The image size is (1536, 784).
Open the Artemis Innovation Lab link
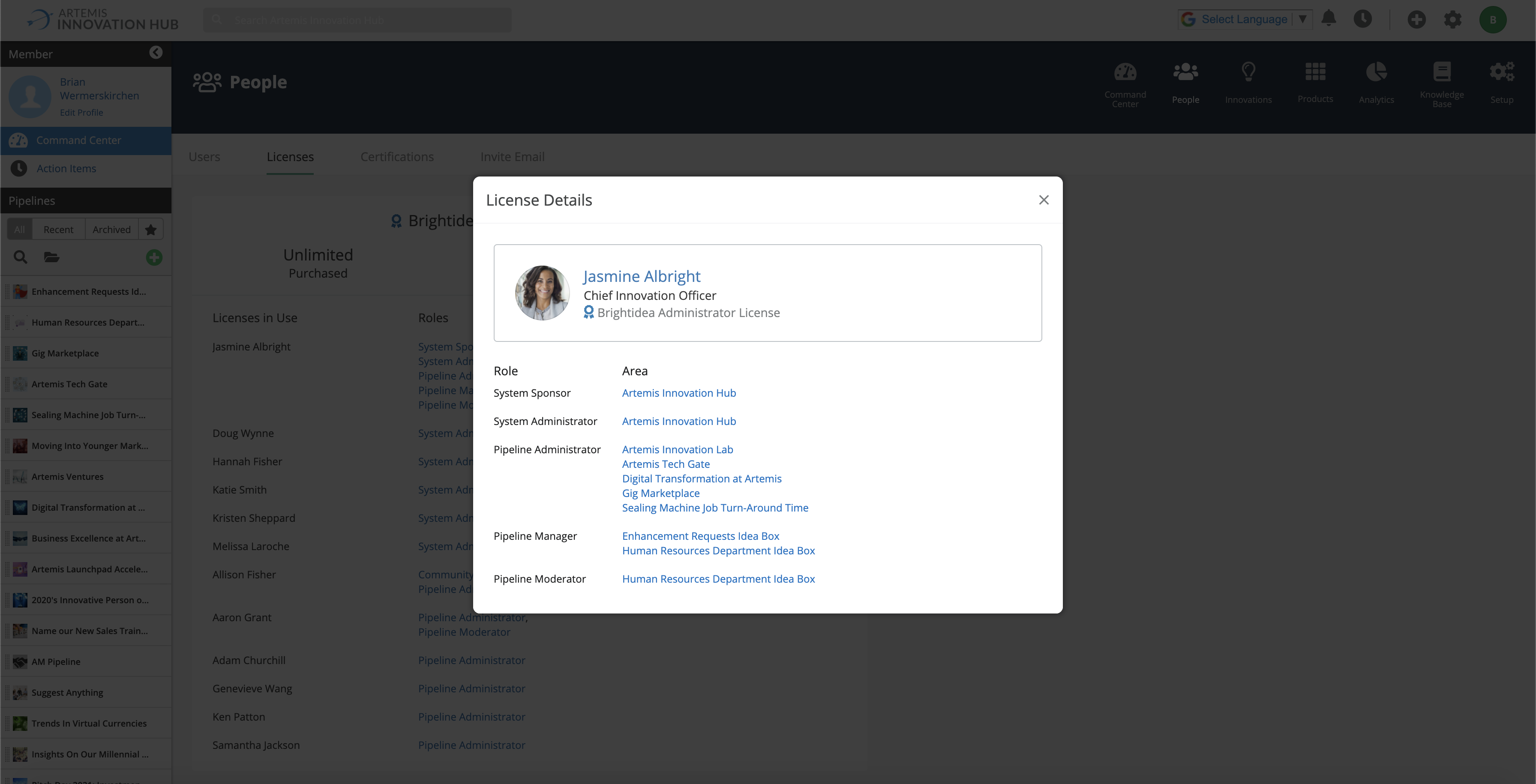pos(678,449)
